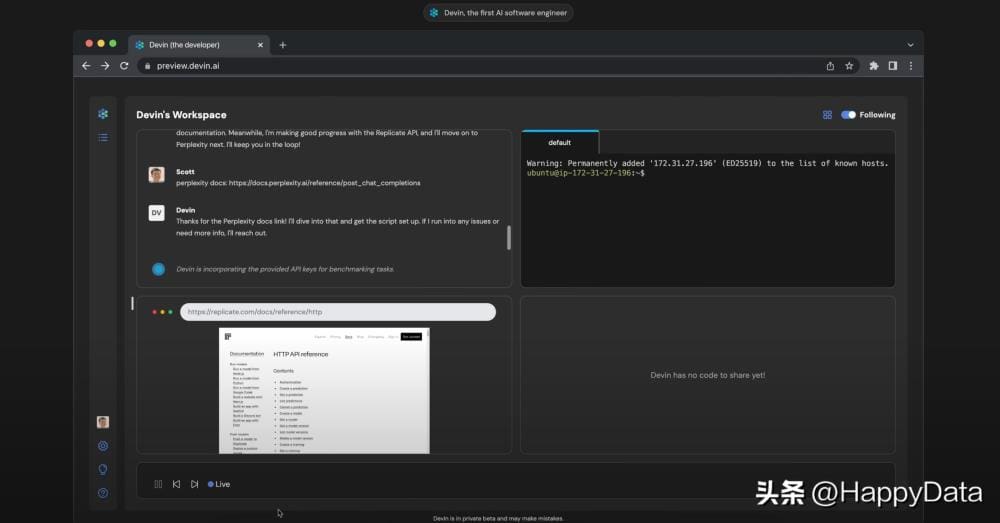Screen dimensions: 1000x523
Task: Open the help question mark icon
Action: [103, 493]
